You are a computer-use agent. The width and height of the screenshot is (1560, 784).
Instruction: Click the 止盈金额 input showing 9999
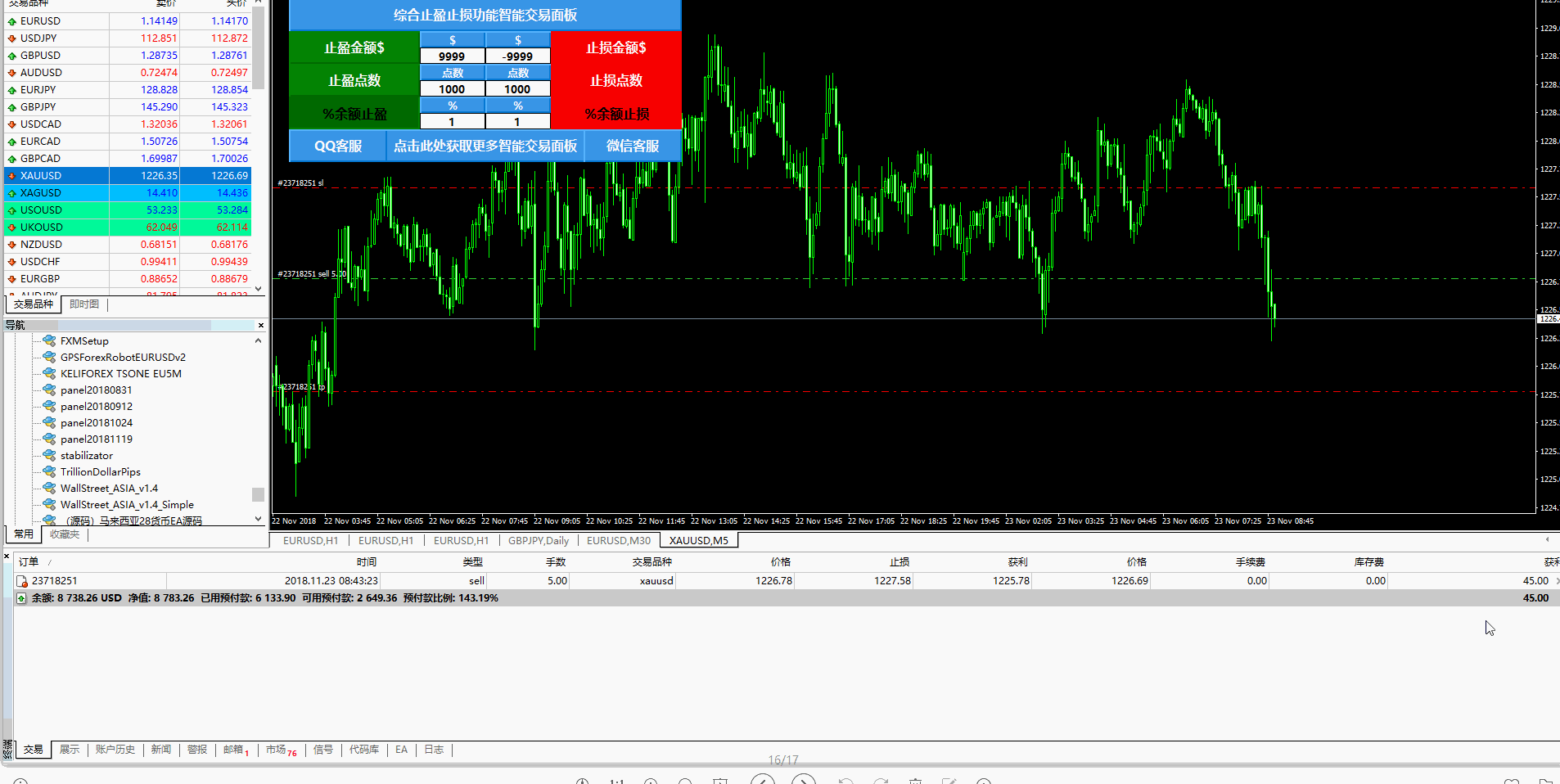coord(452,56)
